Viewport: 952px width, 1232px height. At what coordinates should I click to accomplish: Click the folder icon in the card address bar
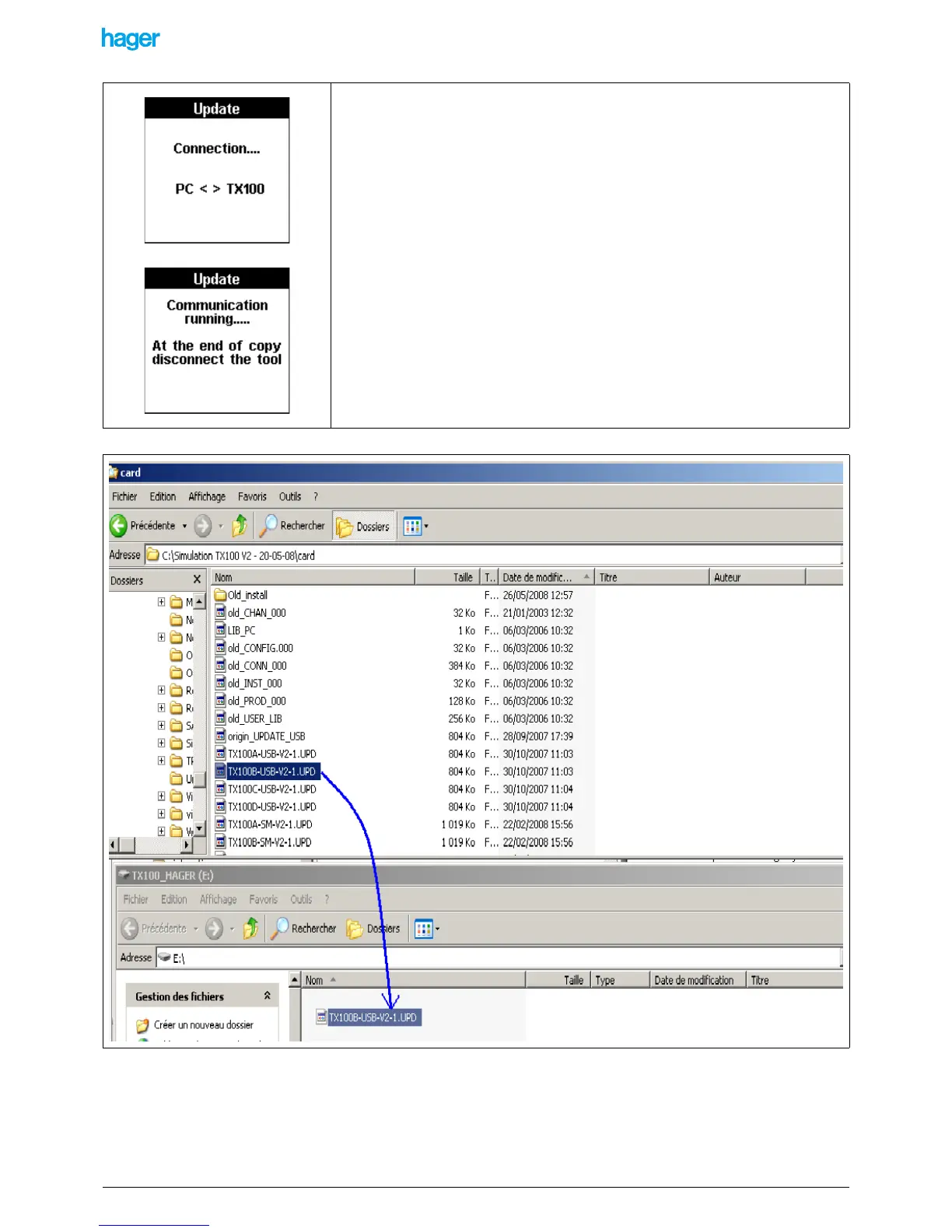(153, 555)
